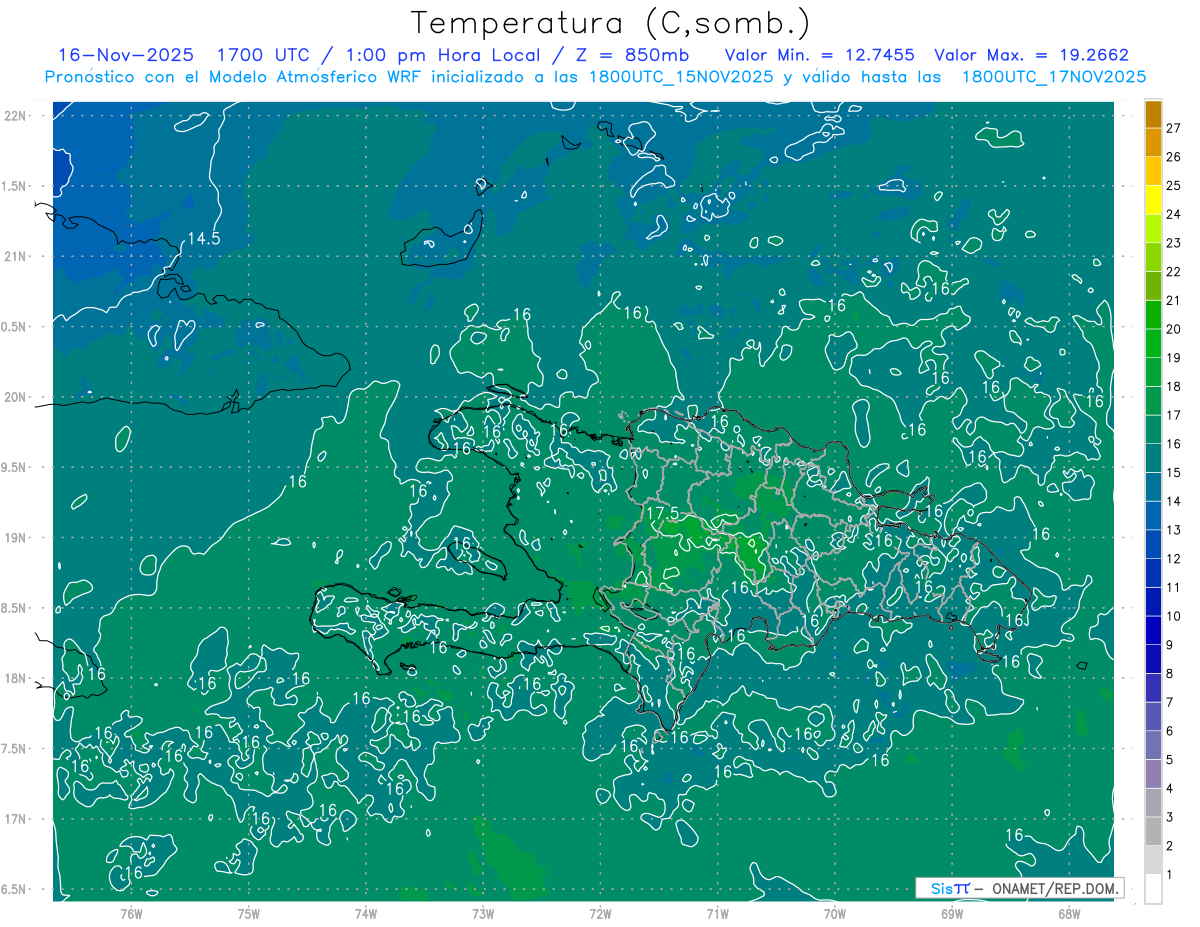Click the colorbar scale number "13"
Image resolution: width=1200 pixels, height=927 pixels.
click(1174, 530)
